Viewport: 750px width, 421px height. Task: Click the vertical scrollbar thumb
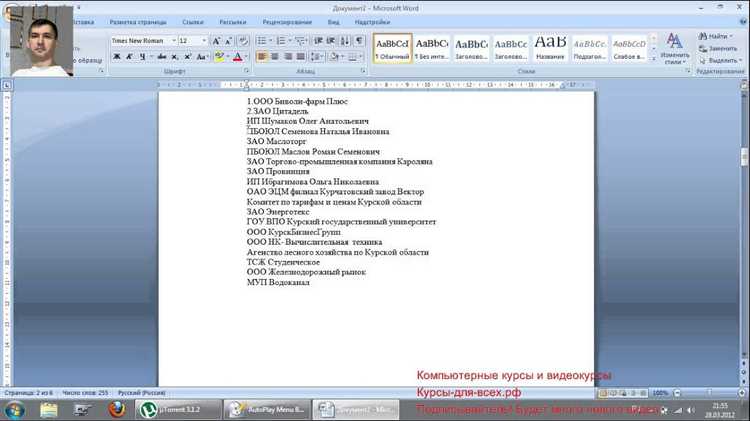[x=744, y=157]
